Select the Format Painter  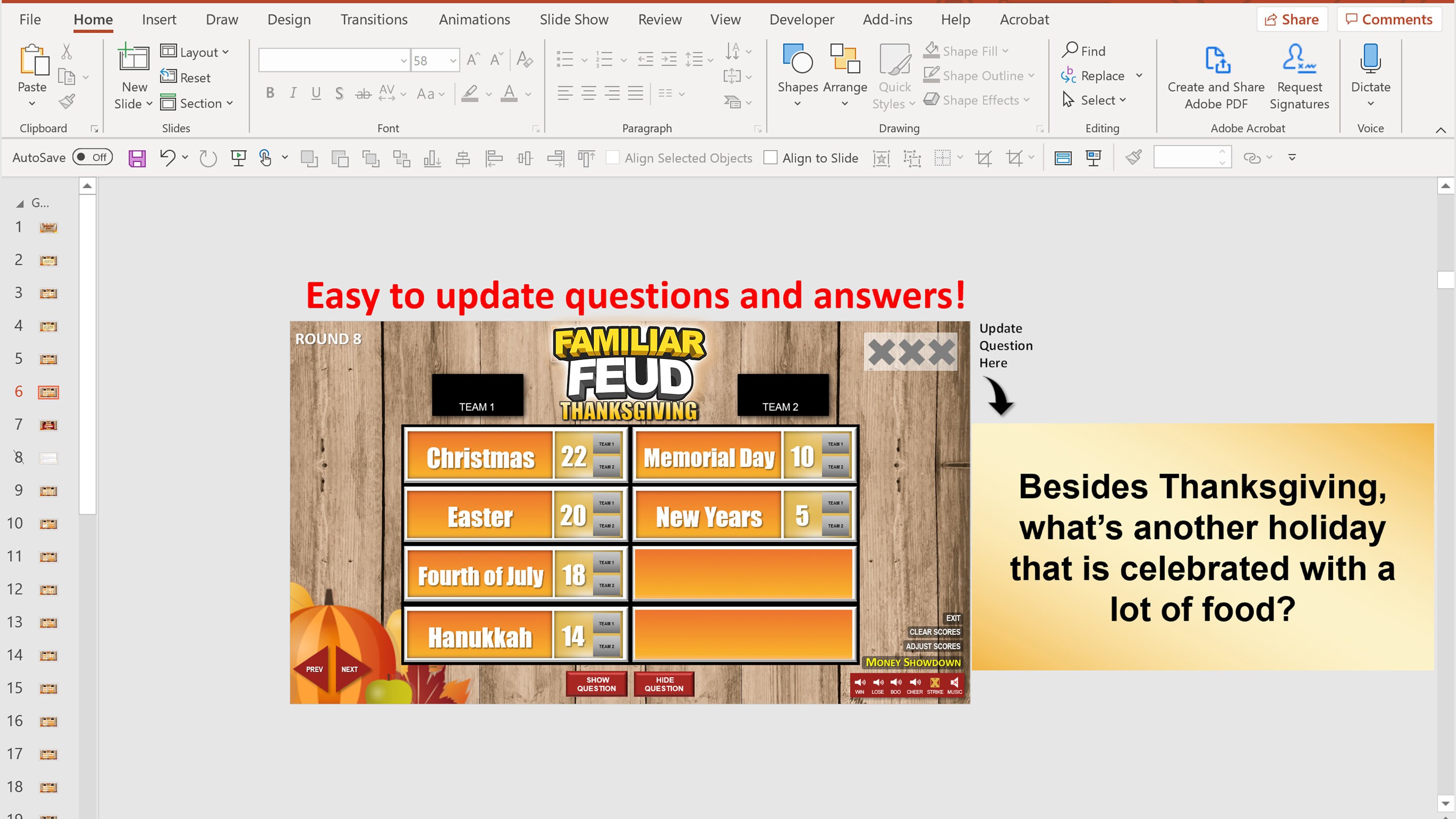[66, 101]
